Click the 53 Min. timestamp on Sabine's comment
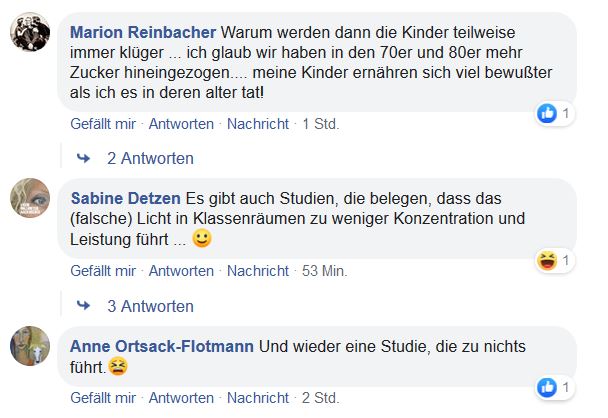Image resolution: width=608 pixels, height=418 pixels. (x=324, y=271)
